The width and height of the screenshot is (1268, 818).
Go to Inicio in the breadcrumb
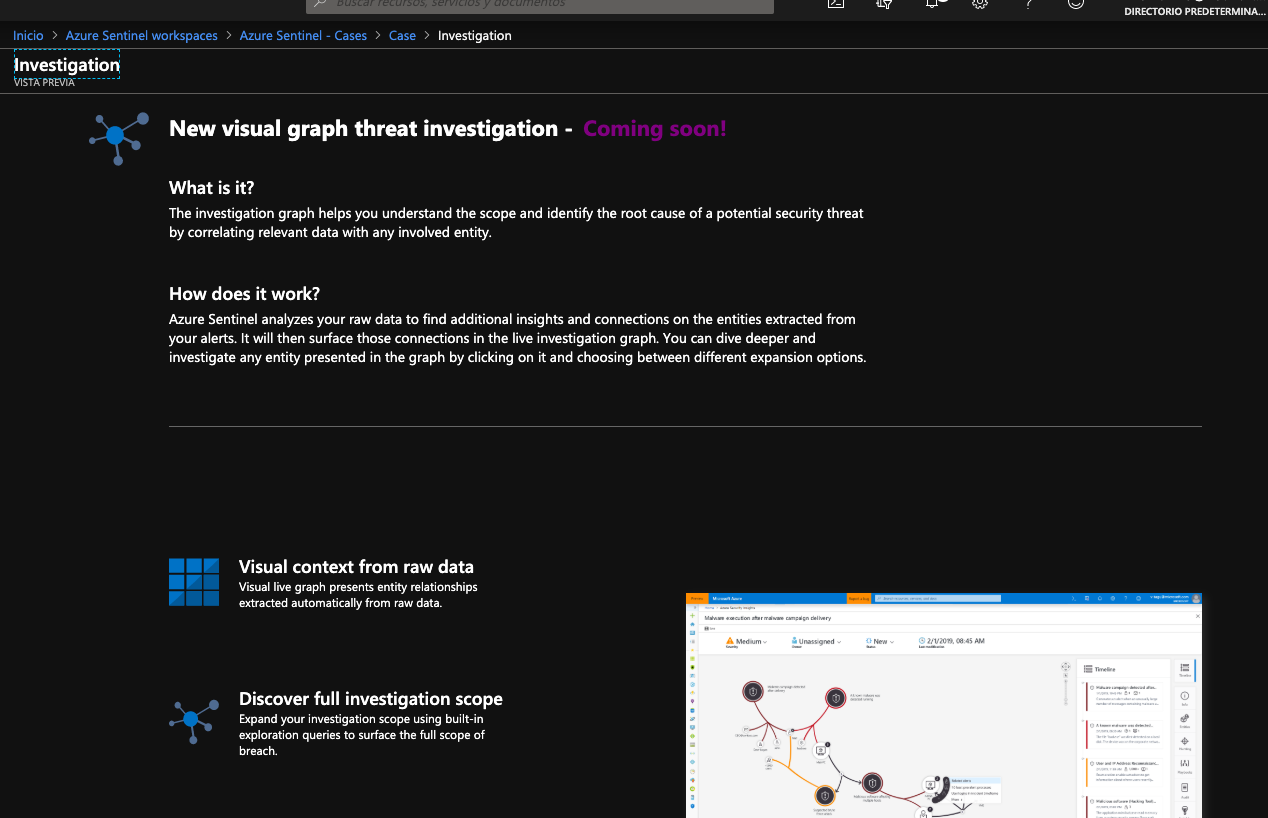click(28, 35)
